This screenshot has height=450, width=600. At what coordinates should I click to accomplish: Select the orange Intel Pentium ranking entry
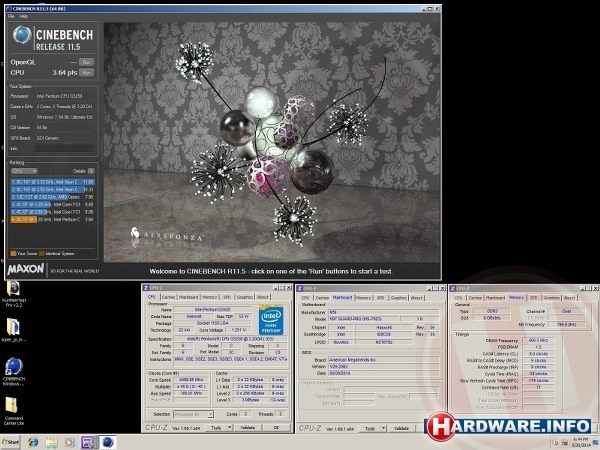click(x=52, y=220)
